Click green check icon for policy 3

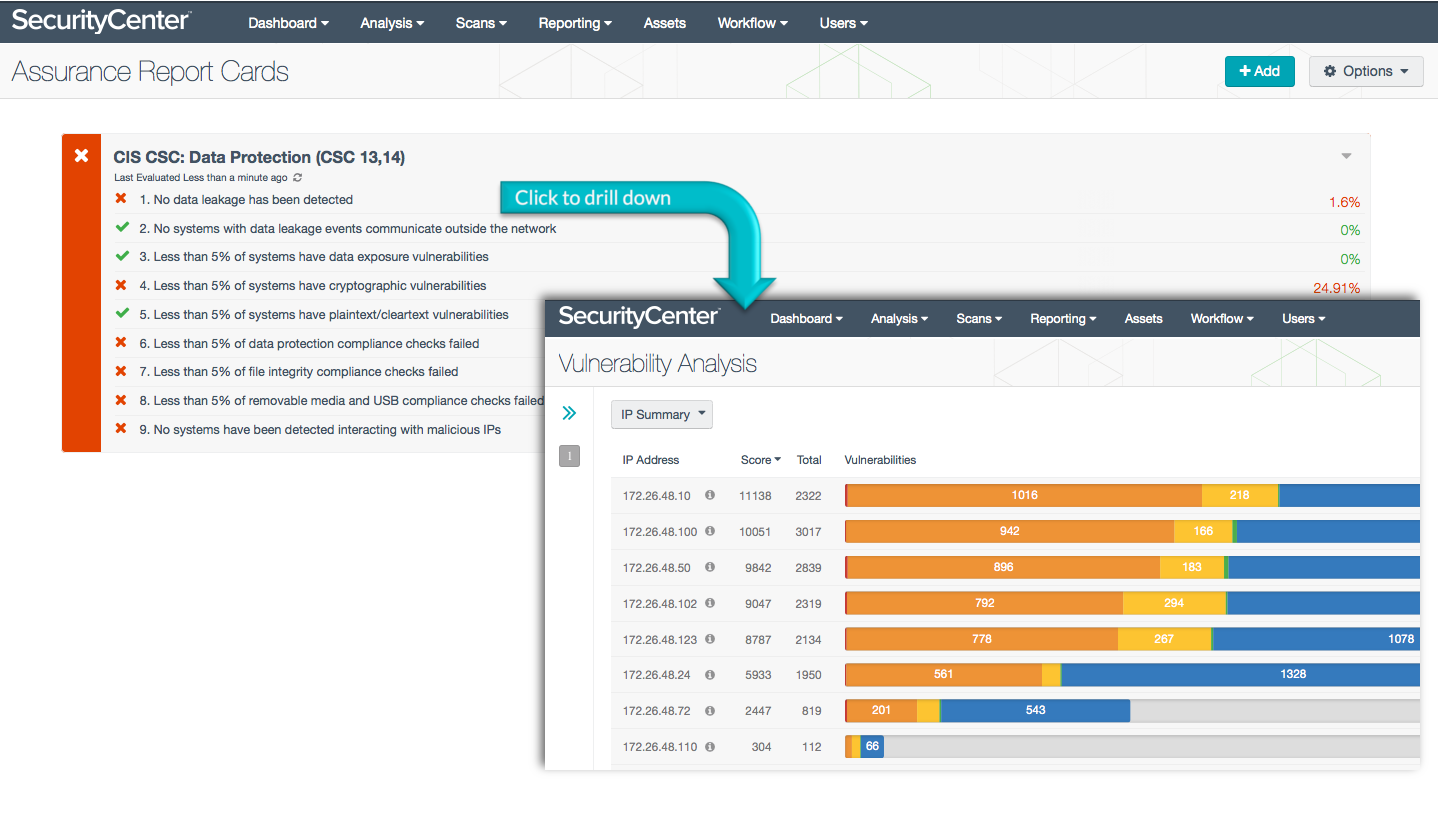click(122, 256)
